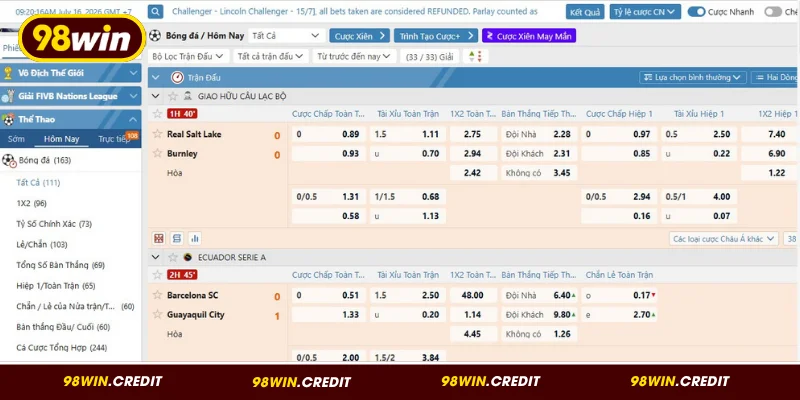Select Lẻ/Chẵn (103) bet type

click(x=42, y=244)
